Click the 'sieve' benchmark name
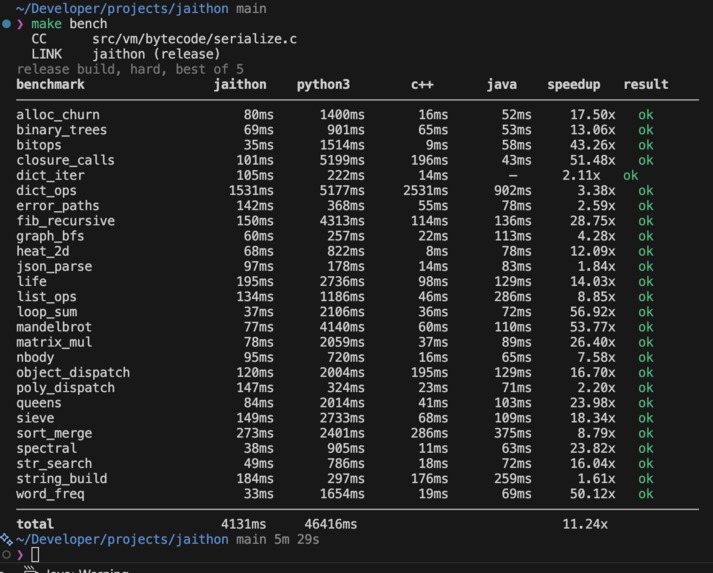This screenshot has width=713, height=573. (x=35, y=418)
